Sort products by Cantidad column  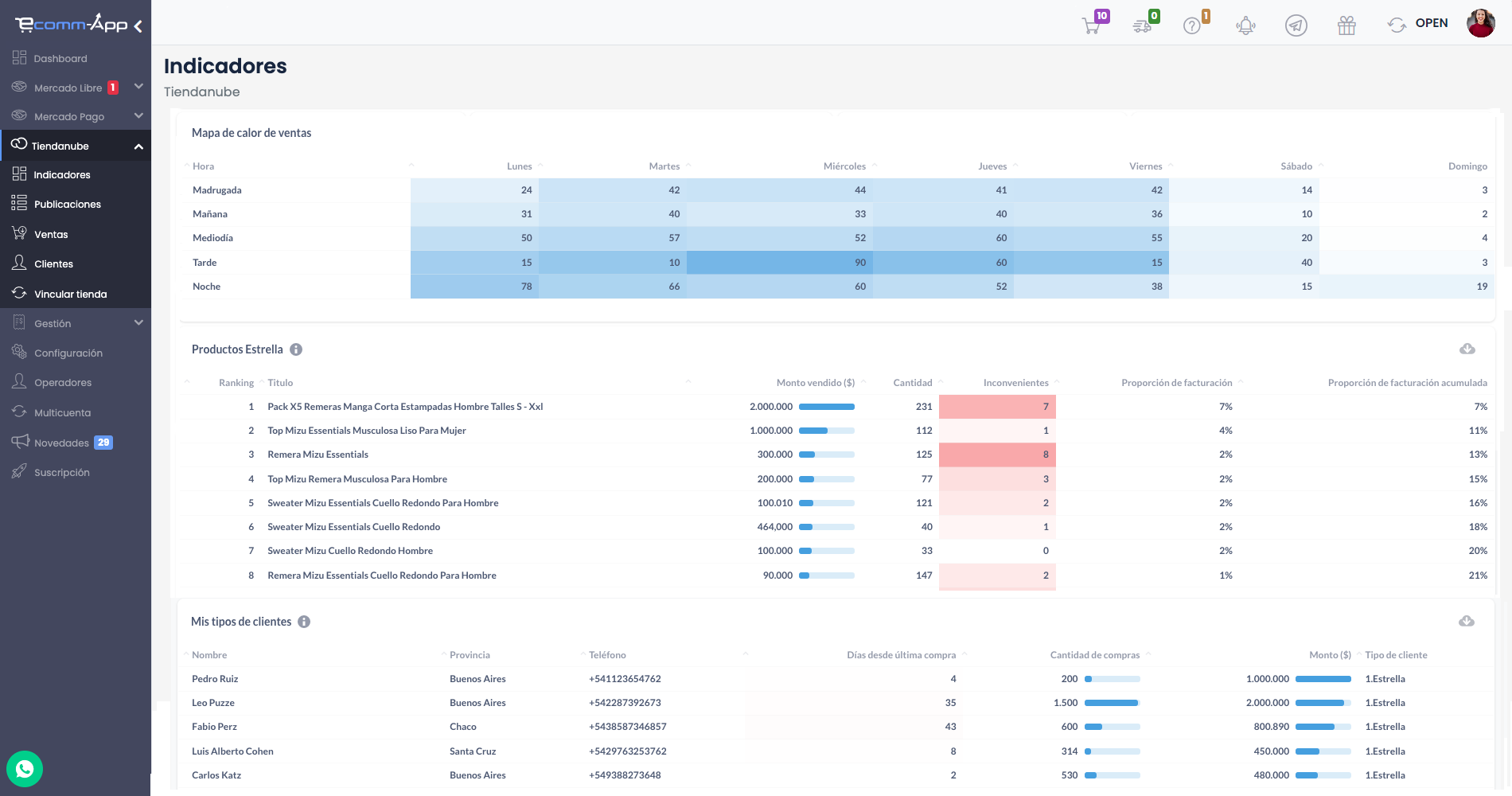coord(913,383)
